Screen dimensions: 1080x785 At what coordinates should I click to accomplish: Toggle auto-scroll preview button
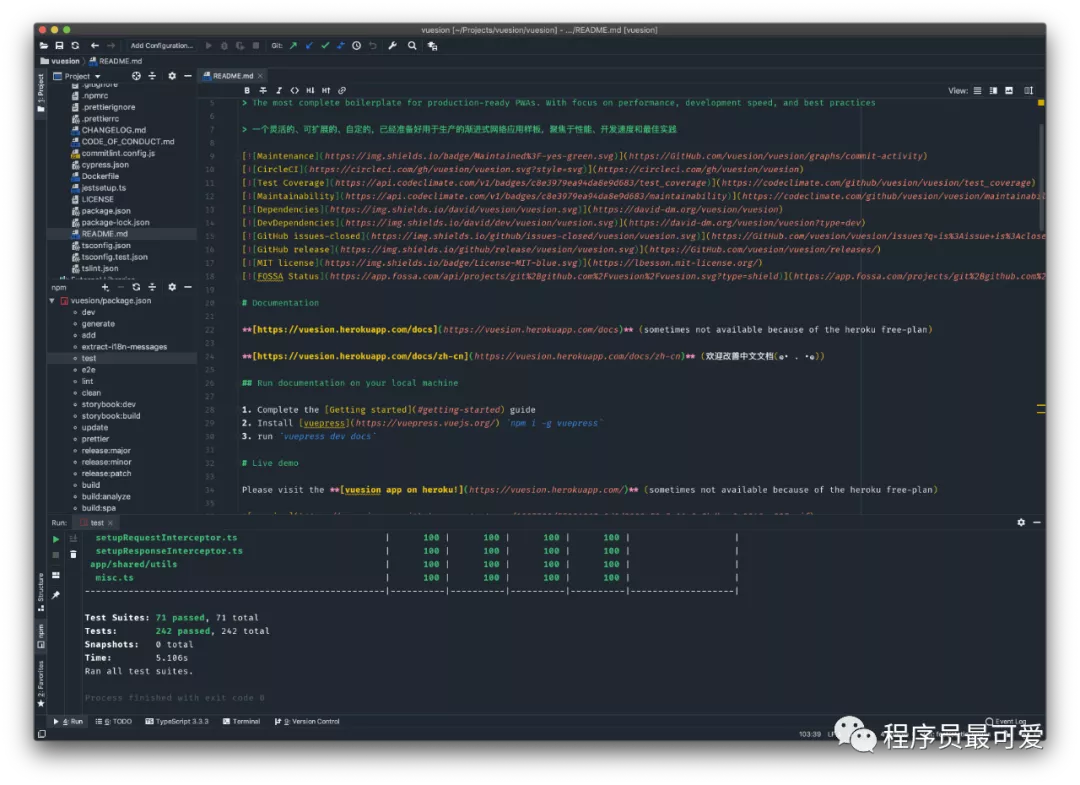pos(1028,90)
